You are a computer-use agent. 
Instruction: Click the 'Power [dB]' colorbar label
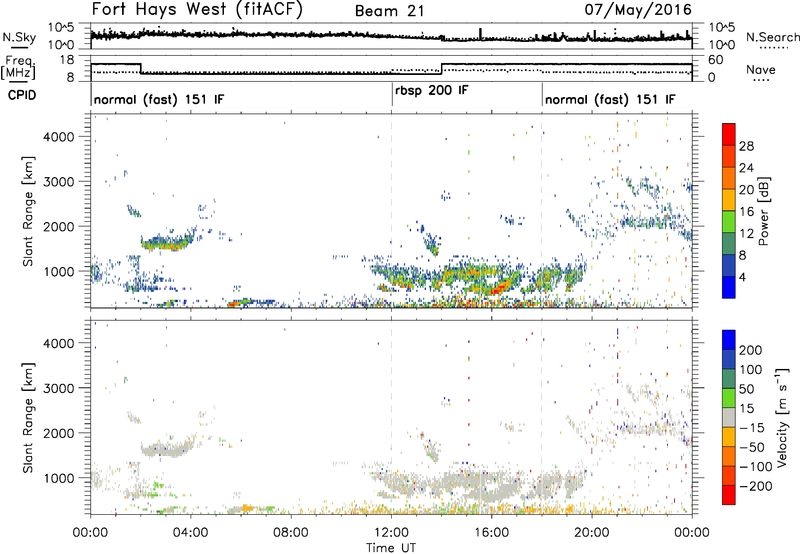pyautogui.click(x=764, y=211)
